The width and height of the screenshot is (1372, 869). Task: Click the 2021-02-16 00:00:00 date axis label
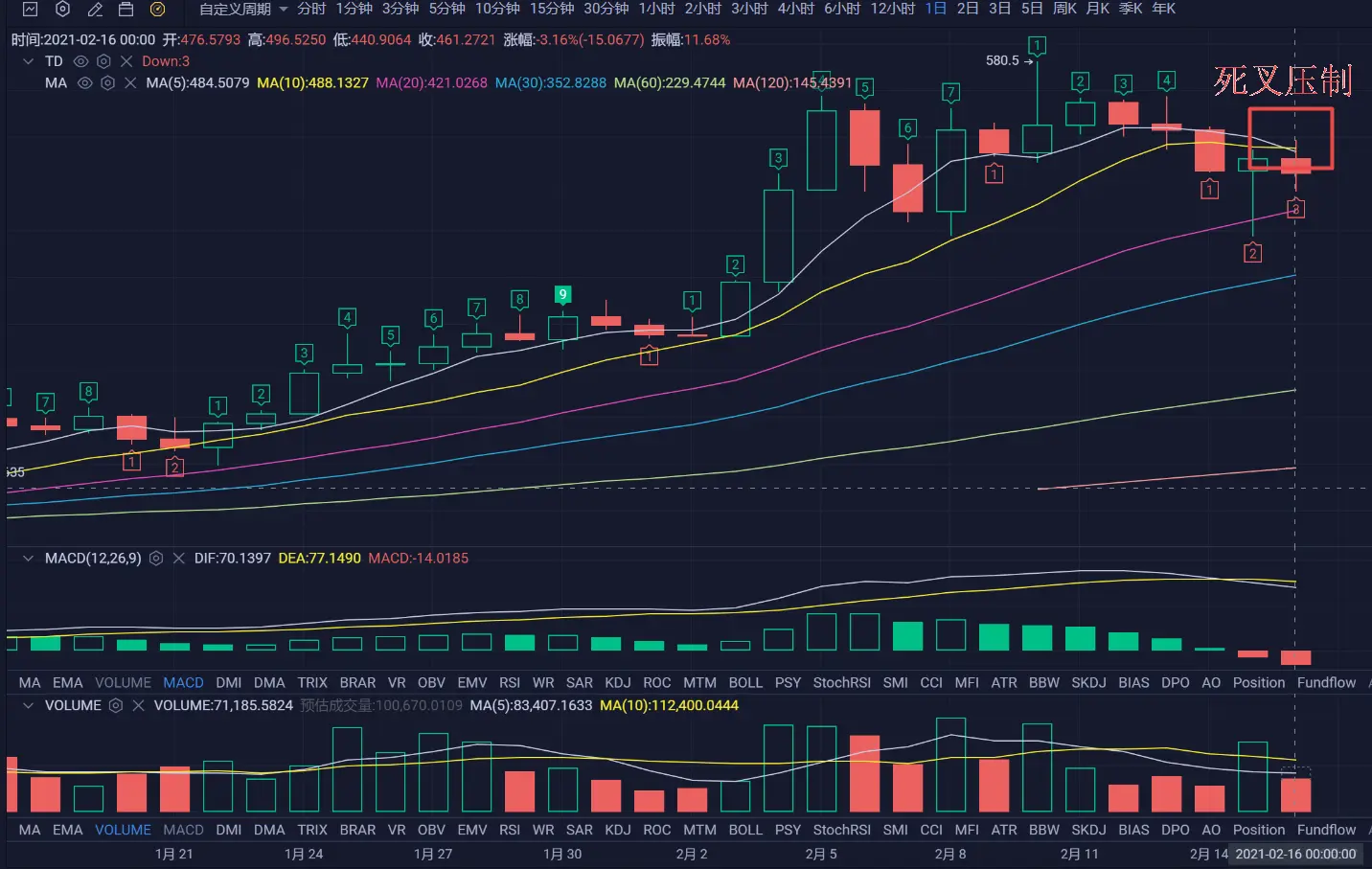[x=1295, y=854]
